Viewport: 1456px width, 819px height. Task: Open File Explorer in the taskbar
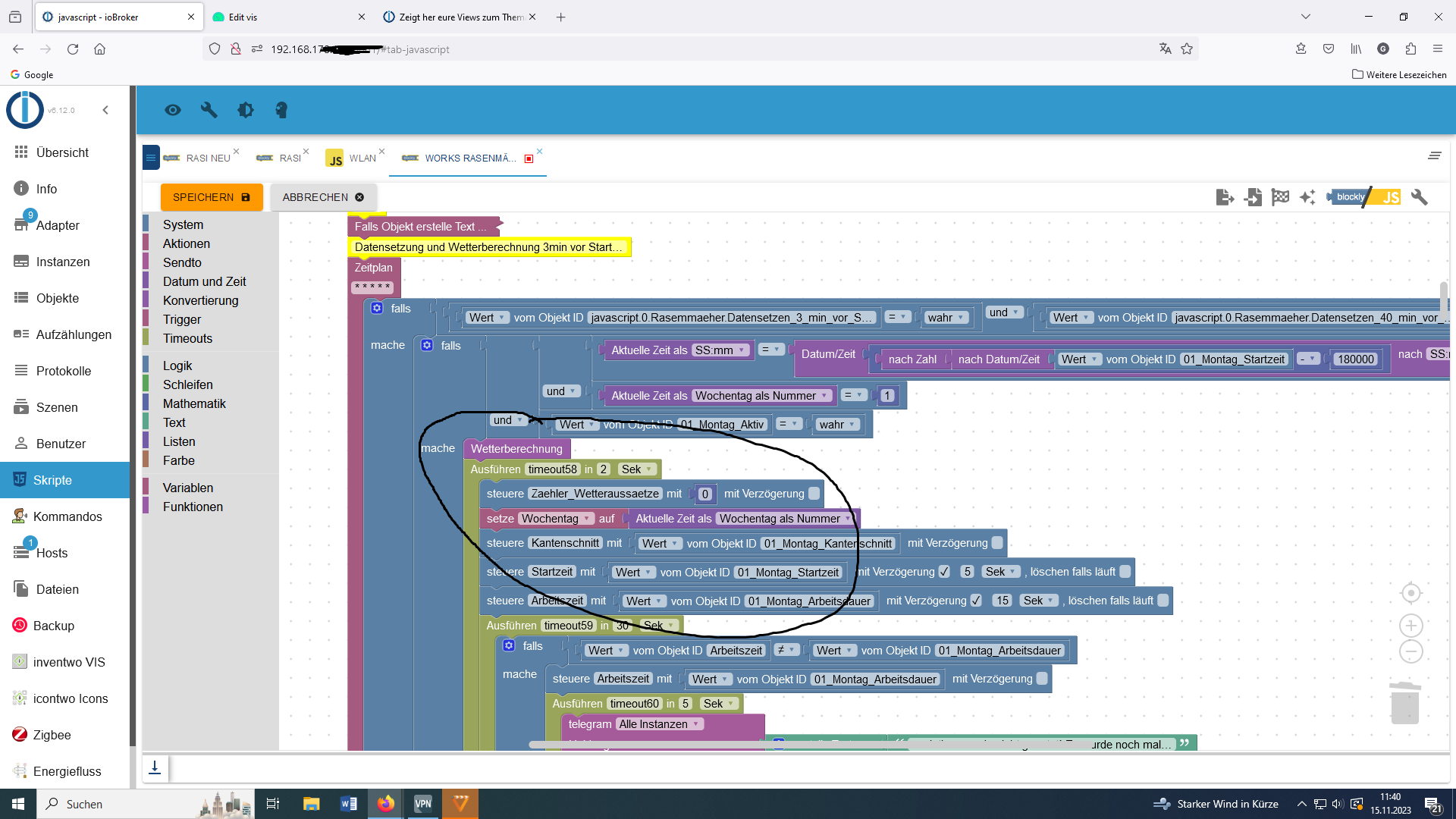coord(311,804)
